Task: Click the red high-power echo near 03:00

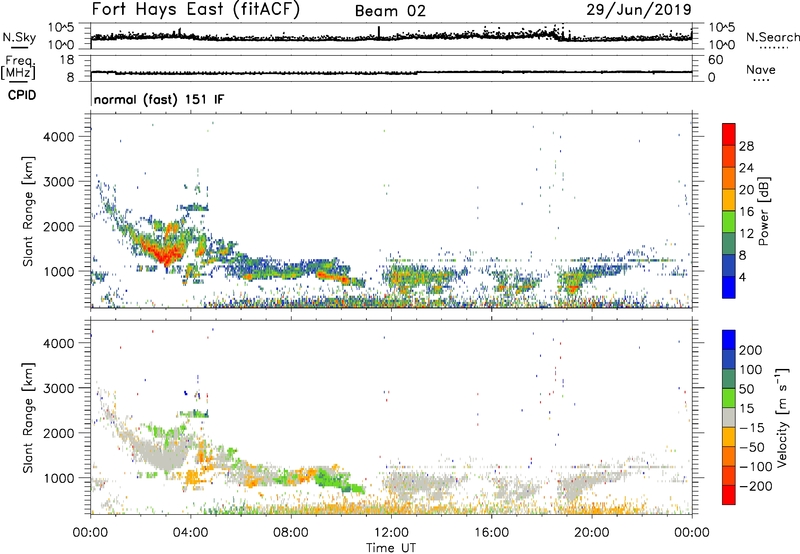Action: [x=164, y=253]
